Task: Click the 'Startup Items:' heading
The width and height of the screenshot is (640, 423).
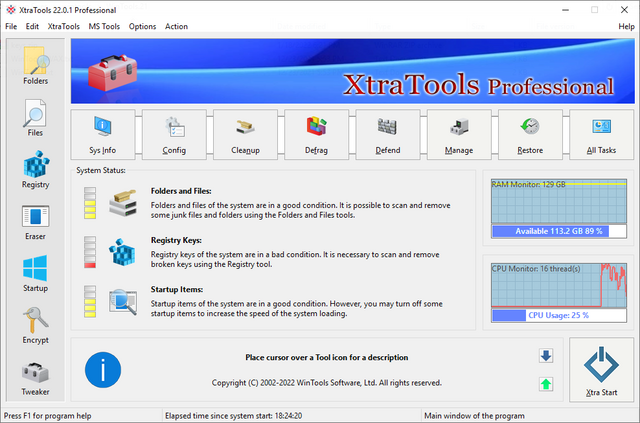Action: (x=177, y=289)
